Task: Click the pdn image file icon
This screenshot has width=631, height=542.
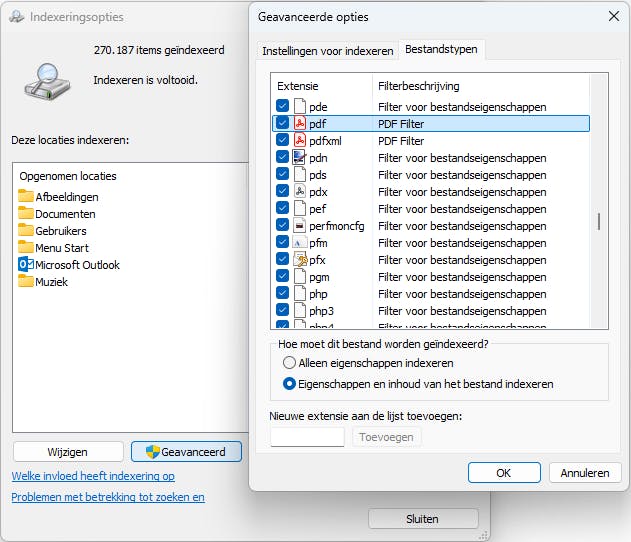Action: click(x=299, y=157)
